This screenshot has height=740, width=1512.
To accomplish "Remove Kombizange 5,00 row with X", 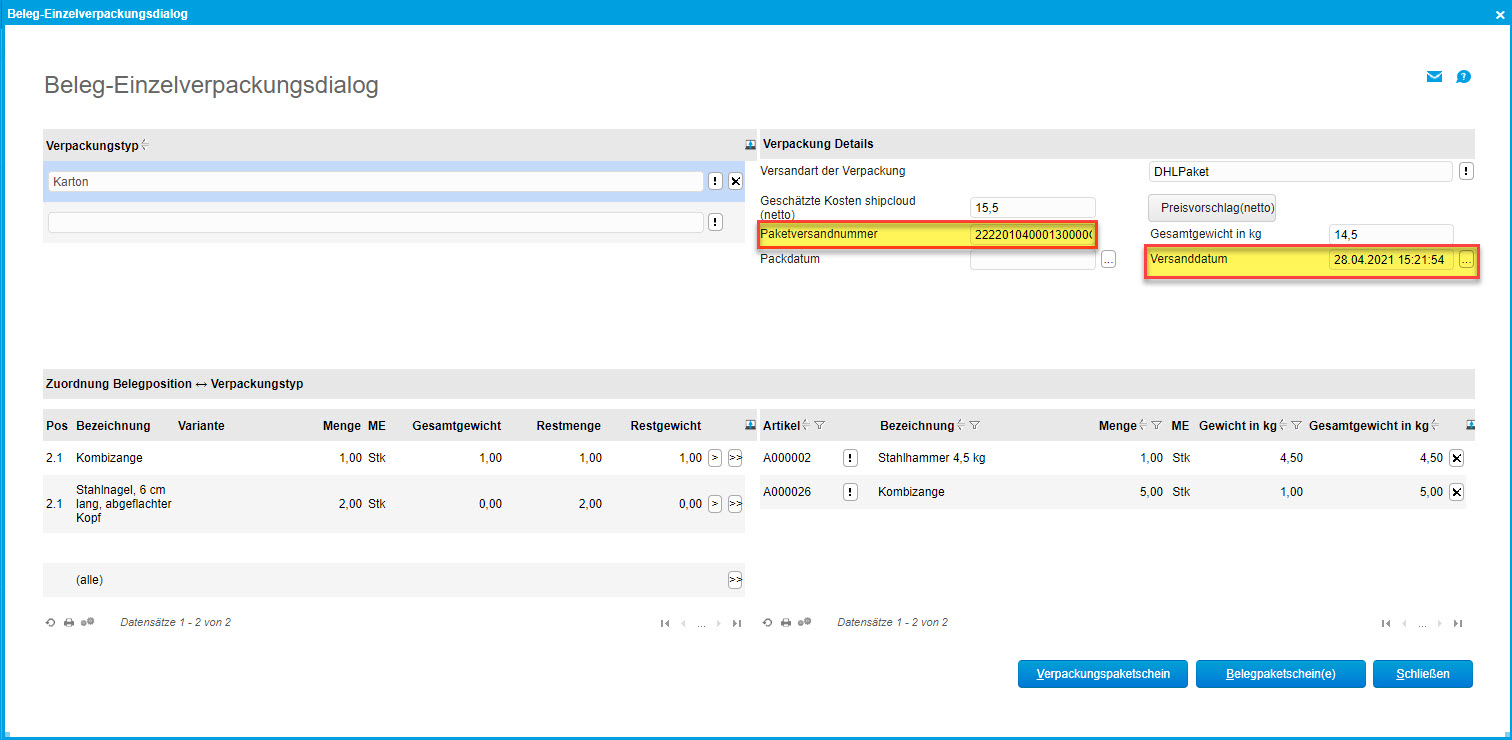I will pyautogui.click(x=1456, y=492).
